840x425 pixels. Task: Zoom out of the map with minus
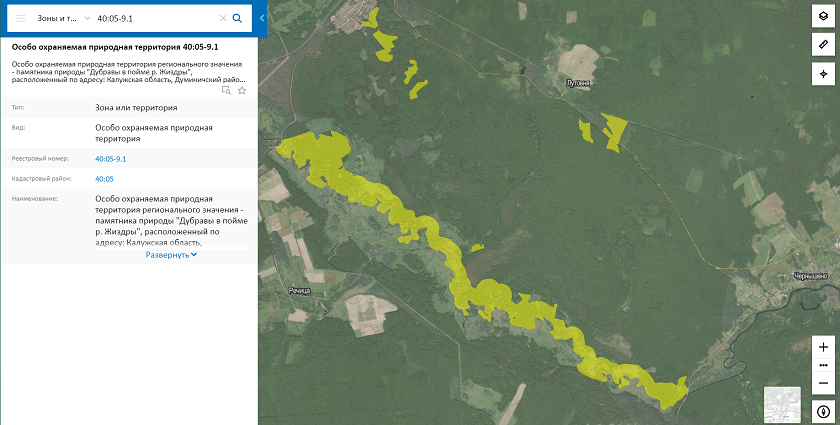(x=823, y=383)
